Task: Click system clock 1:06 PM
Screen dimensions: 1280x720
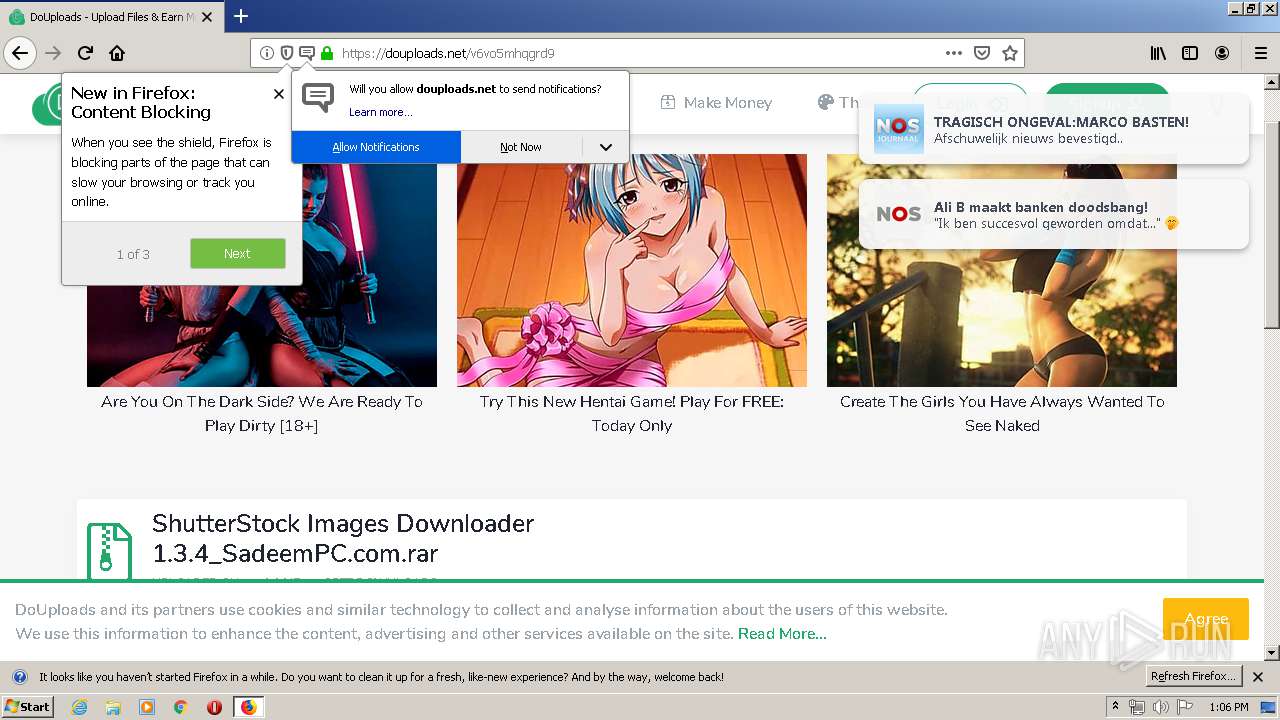Action: (x=1229, y=707)
